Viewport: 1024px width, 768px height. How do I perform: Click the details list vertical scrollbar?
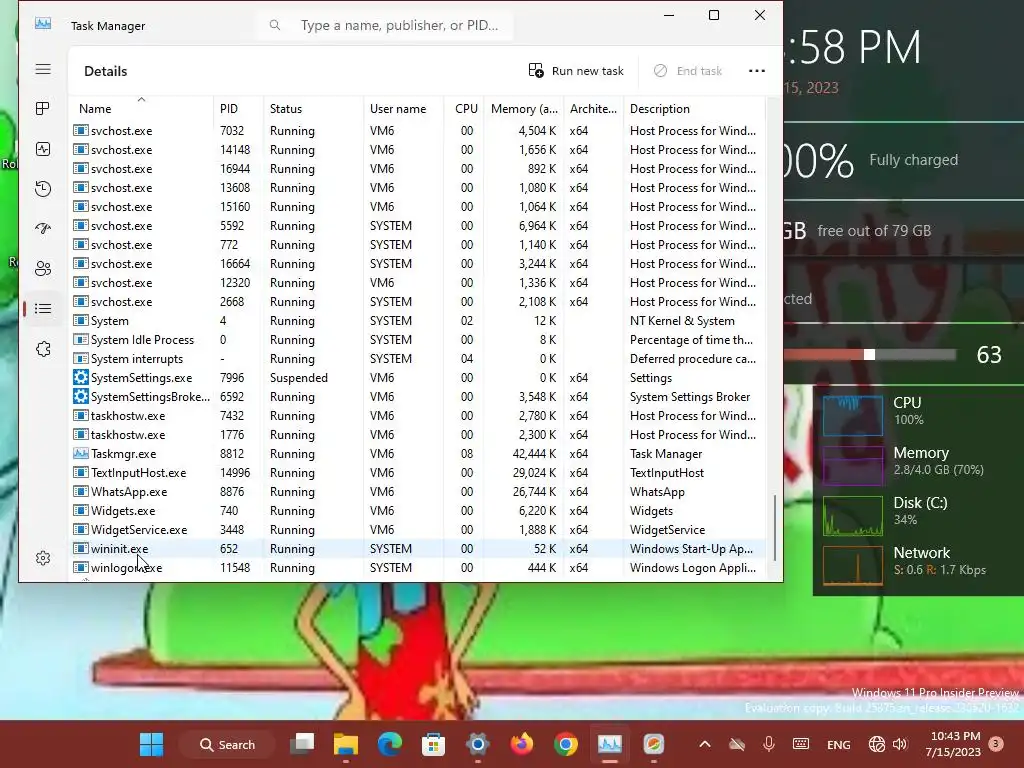(775, 528)
